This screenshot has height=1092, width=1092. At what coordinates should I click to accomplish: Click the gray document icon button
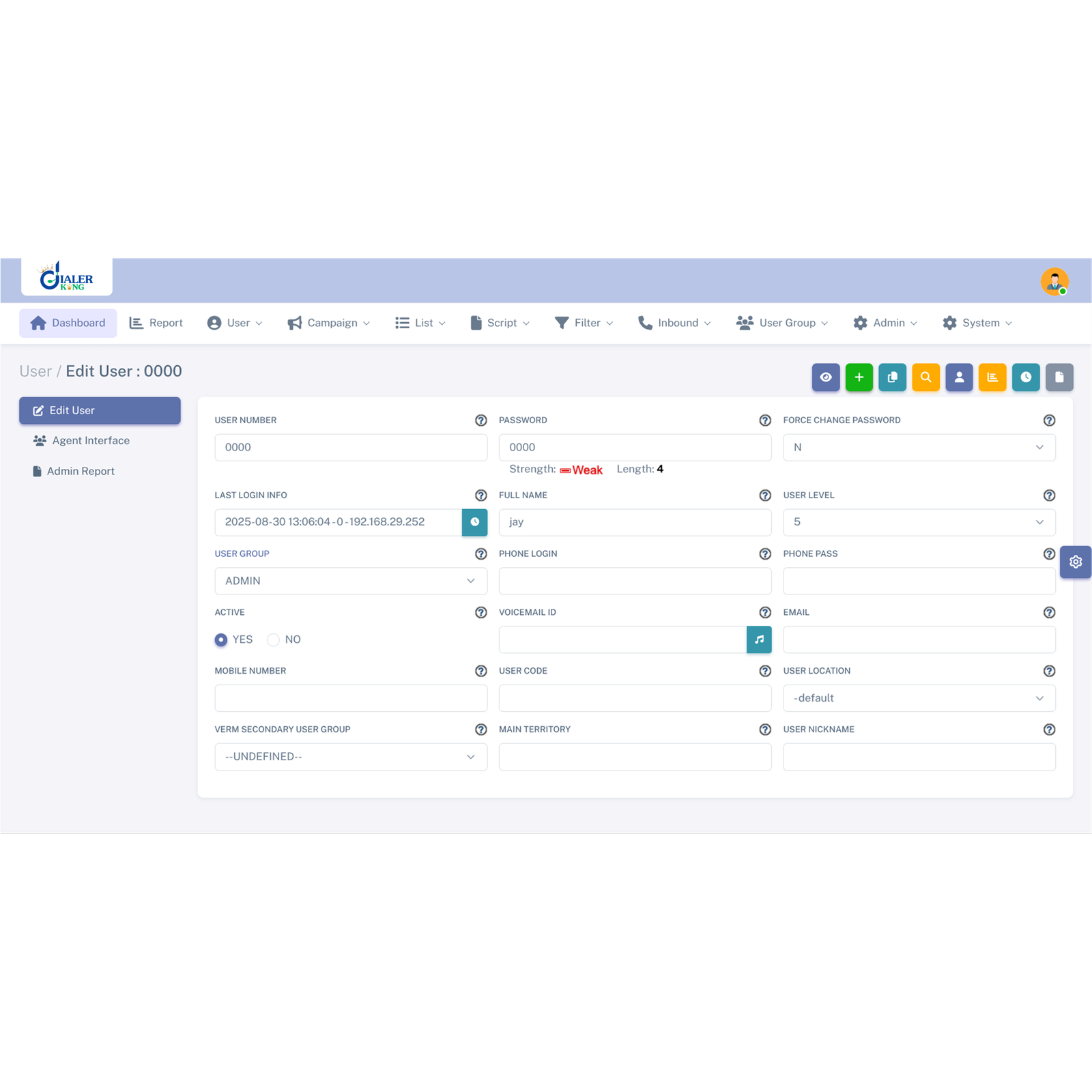[x=1059, y=377]
